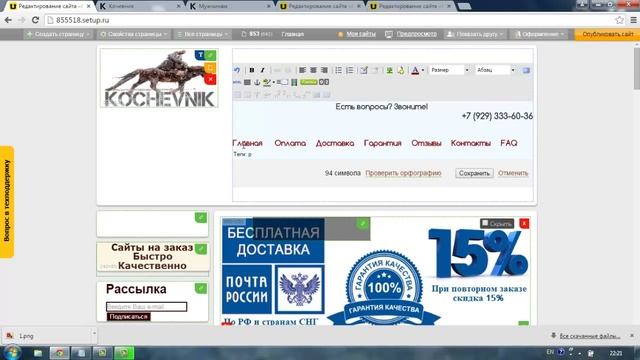Screen dimensions: 640x360
Task: Open Оформление dropdown
Action: pyautogui.click(x=539, y=34)
